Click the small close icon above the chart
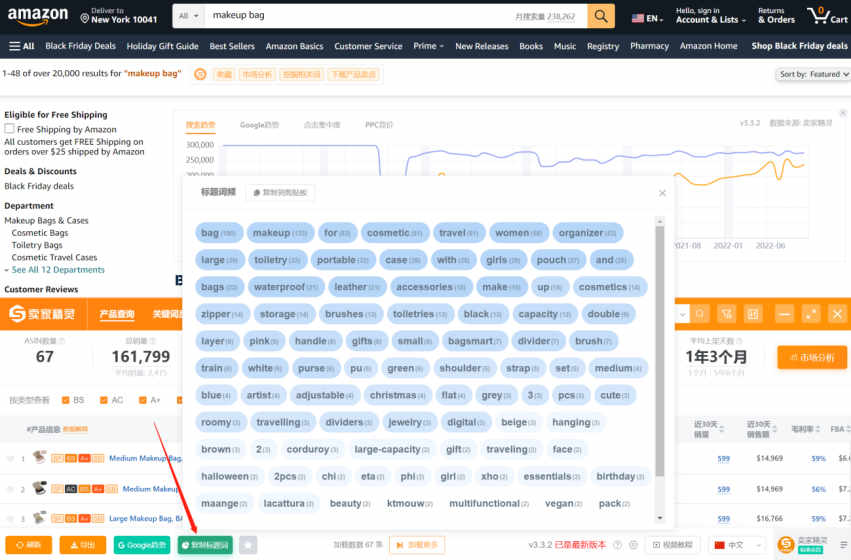This screenshot has height=560, width=851. (843, 113)
